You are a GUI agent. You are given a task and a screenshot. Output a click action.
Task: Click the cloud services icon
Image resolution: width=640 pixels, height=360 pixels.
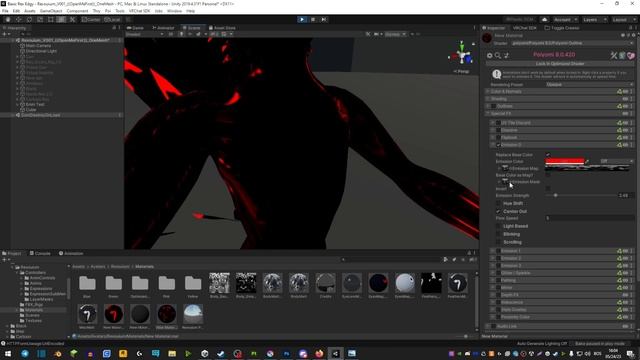(544, 20)
